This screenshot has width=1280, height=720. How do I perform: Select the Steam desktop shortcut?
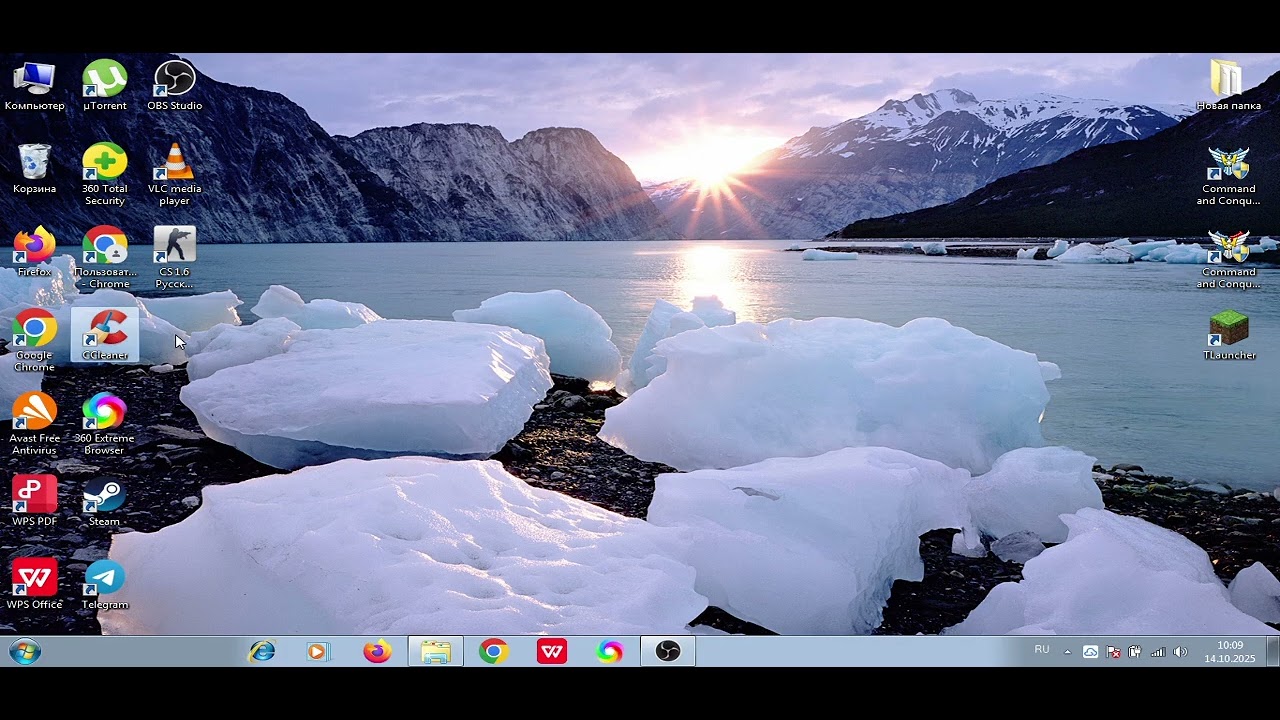tap(105, 501)
